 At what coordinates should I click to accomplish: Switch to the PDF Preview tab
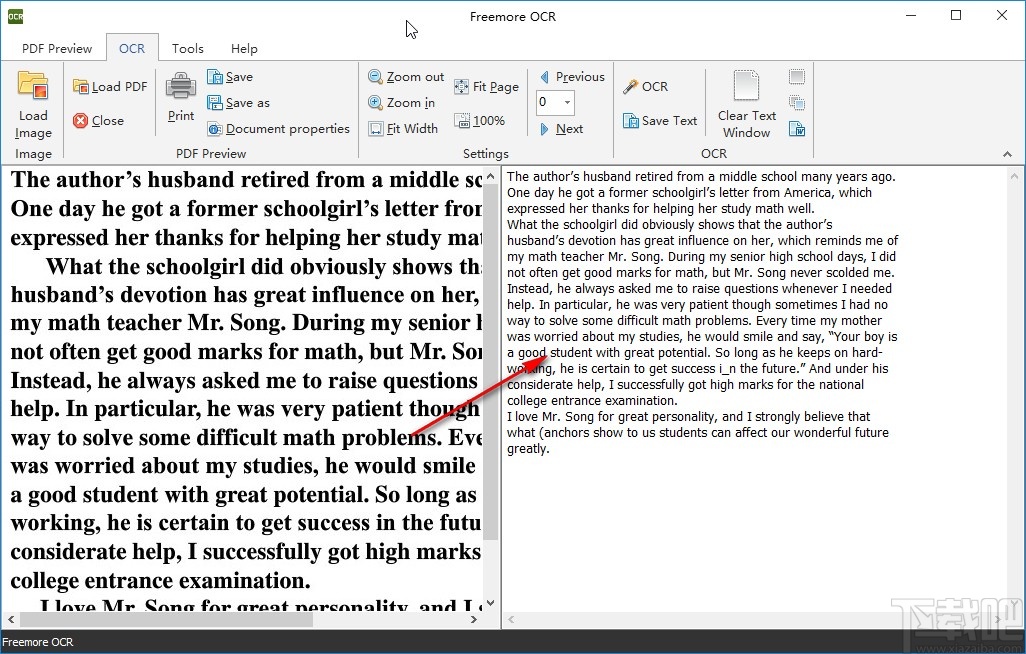click(x=56, y=48)
